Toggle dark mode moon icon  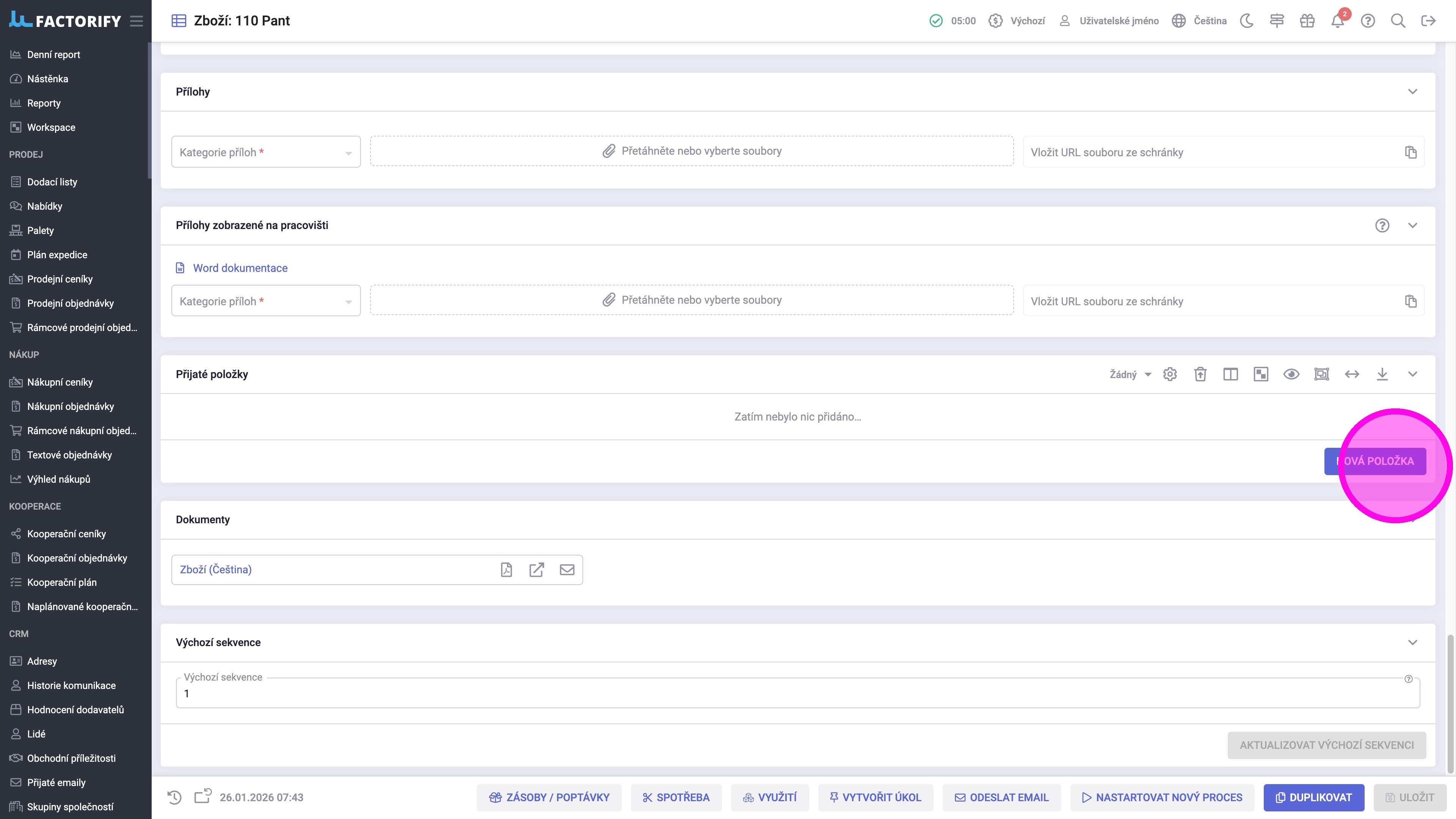pos(1246,21)
